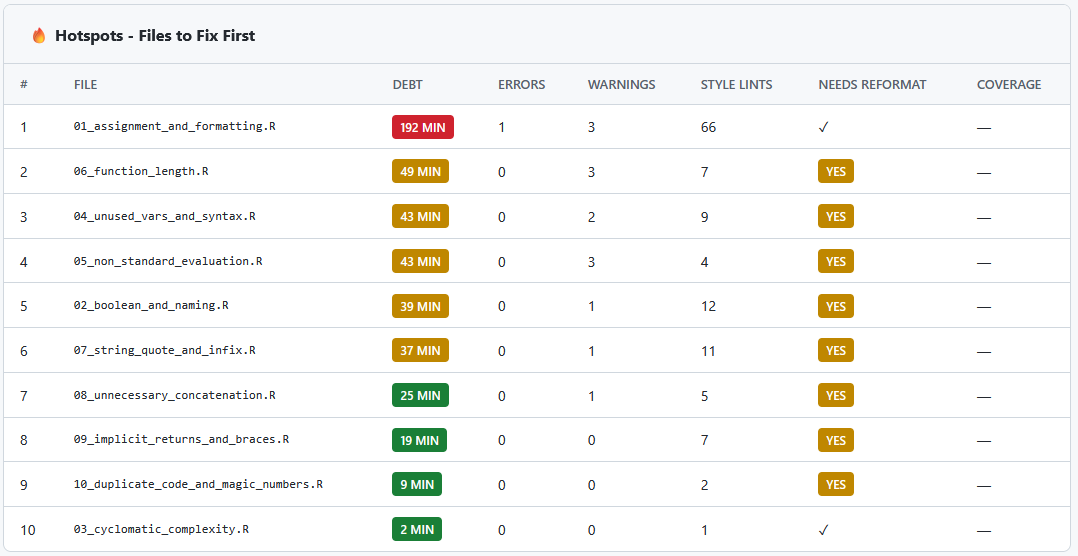Click YES badge for 06_function_length.R
This screenshot has width=1078, height=556.
click(835, 172)
